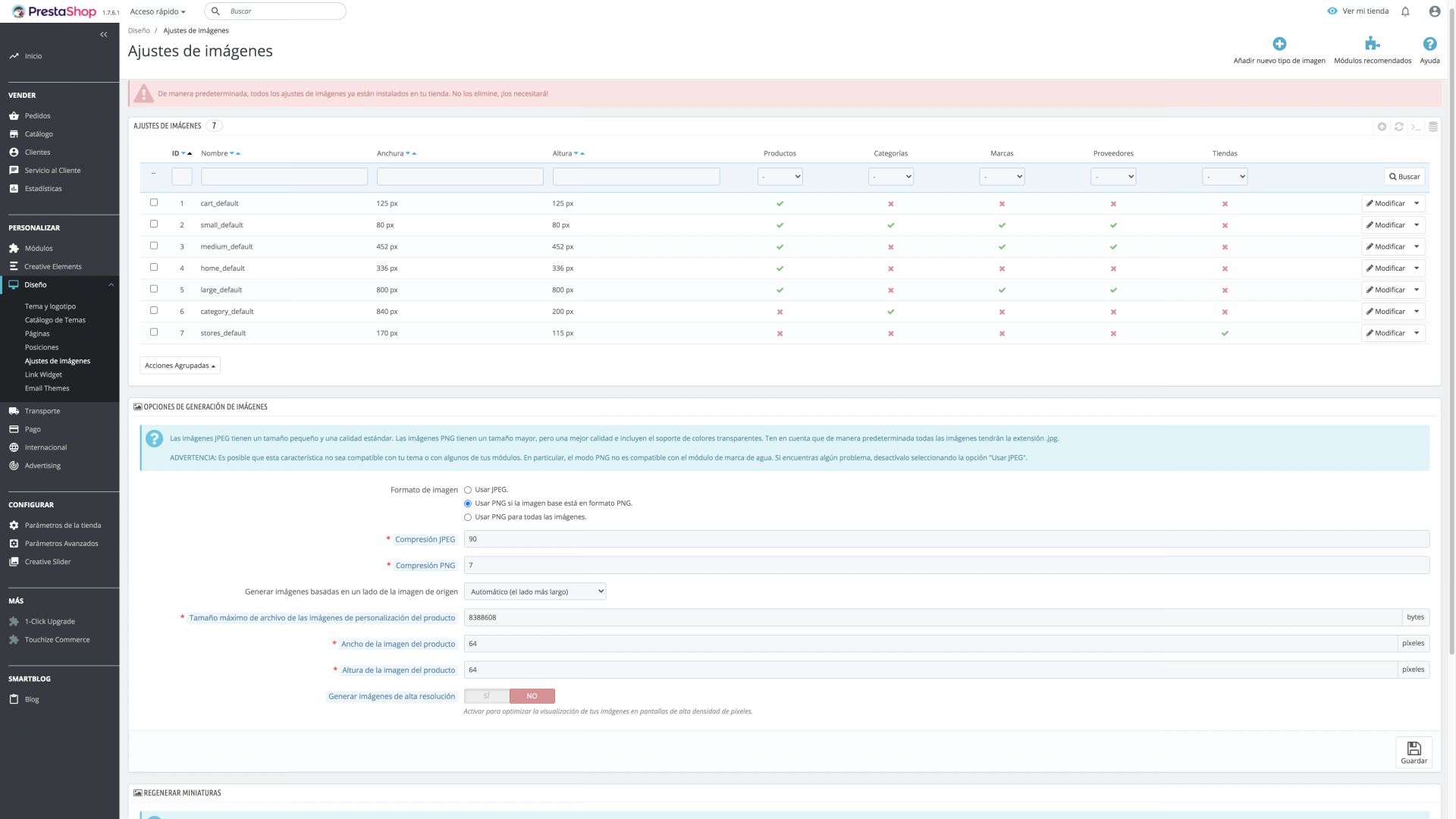Open the user profile avatar icon
1456x819 pixels.
(x=1434, y=11)
